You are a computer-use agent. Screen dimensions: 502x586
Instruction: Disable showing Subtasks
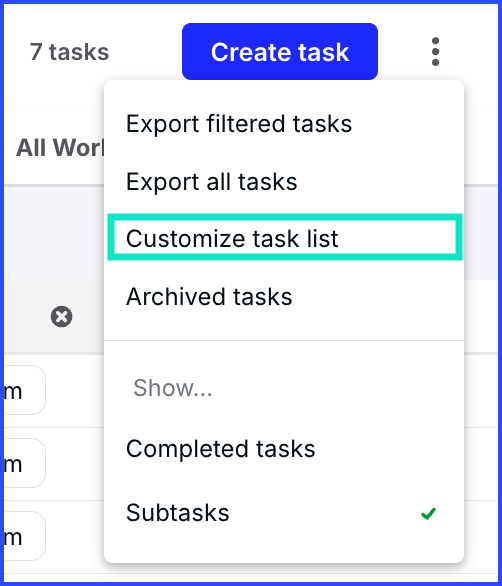(284, 512)
